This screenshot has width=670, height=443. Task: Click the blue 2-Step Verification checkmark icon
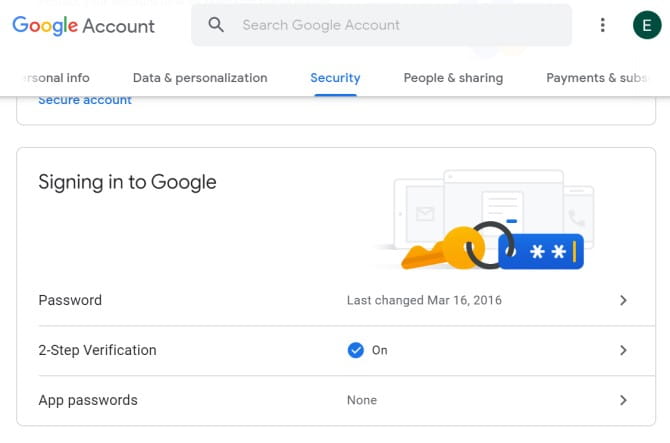click(355, 350)
